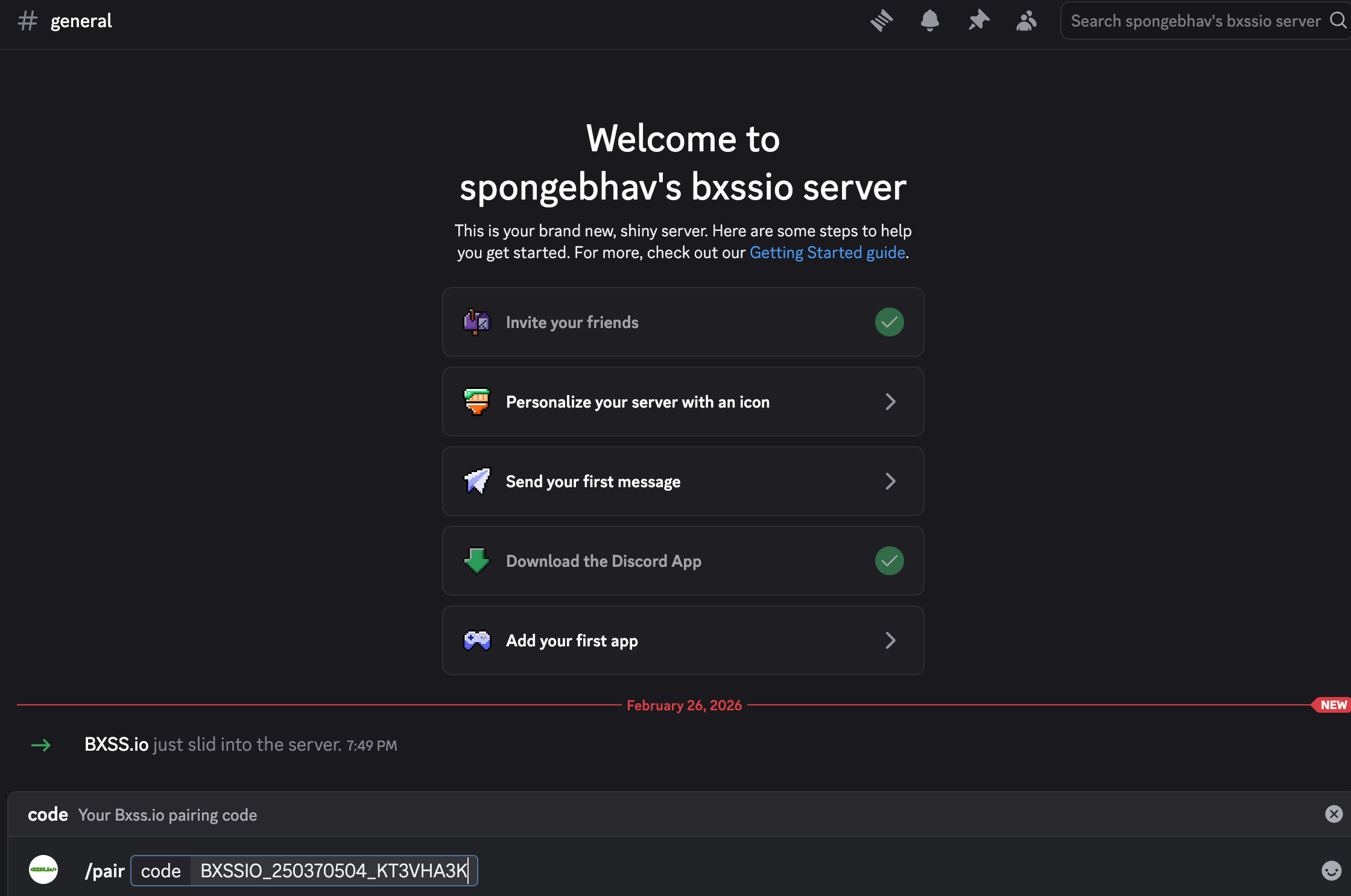Click the BXSS.io bot avatar
Image resolution: width=1351 pixels, height=896 pixels.
click(x=43, y=869)
